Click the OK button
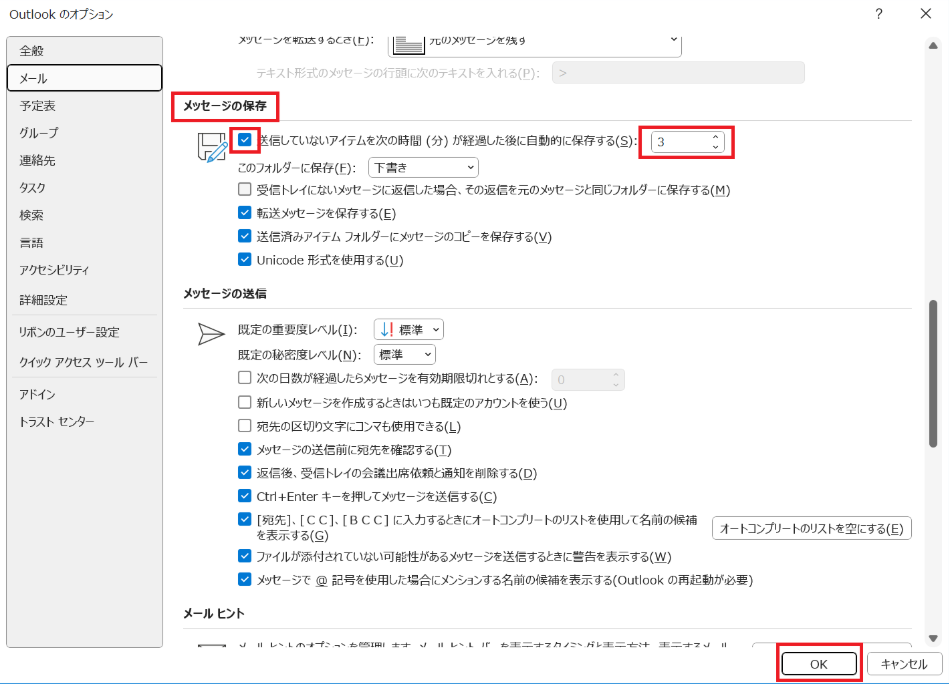 819,664
